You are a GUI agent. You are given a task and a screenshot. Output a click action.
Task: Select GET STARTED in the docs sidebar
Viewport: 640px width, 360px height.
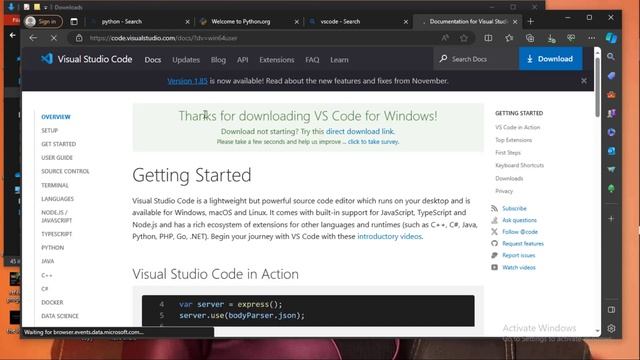(58, 144)
